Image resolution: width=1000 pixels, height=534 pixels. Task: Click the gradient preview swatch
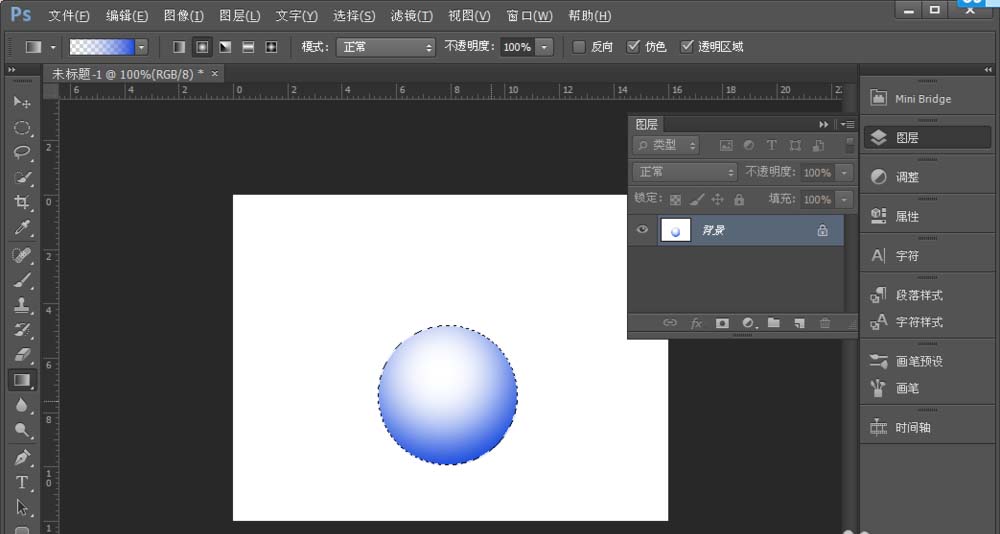[101, 47]
